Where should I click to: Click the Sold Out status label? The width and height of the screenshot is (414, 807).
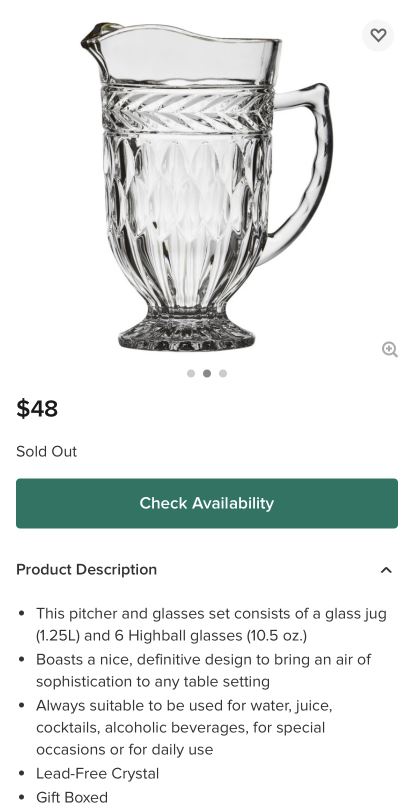click(x=46, y=451)
